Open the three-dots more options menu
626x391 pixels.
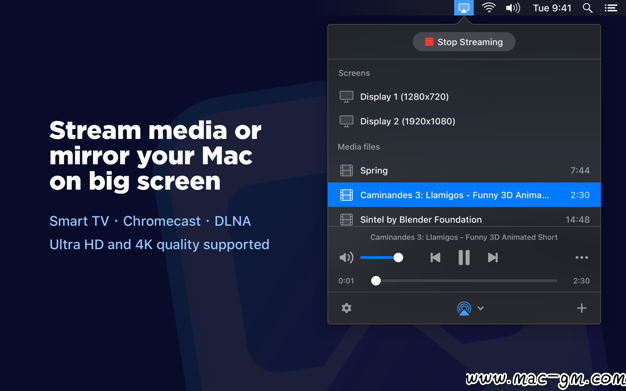pos(581,258)
